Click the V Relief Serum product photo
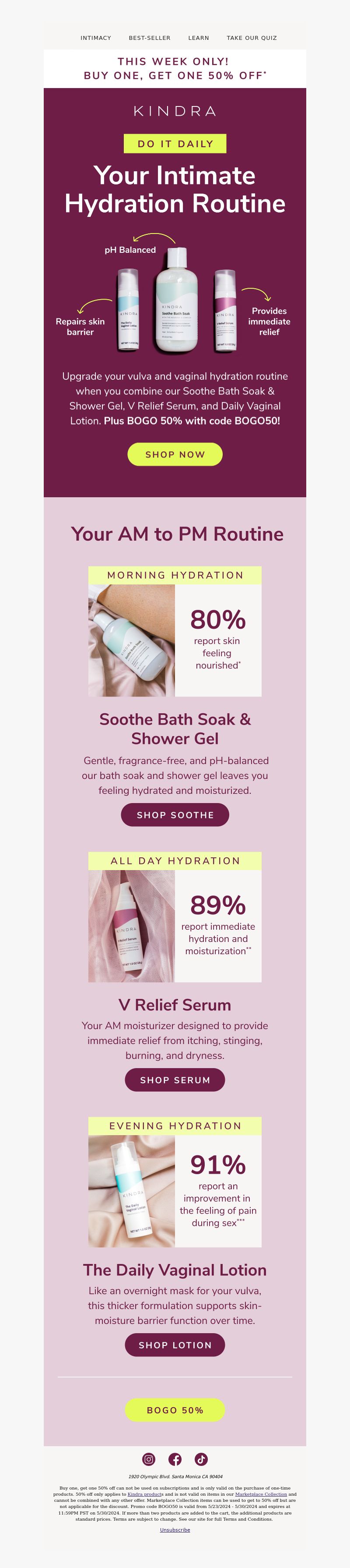The image size is (350, 1568). (131, 926)
